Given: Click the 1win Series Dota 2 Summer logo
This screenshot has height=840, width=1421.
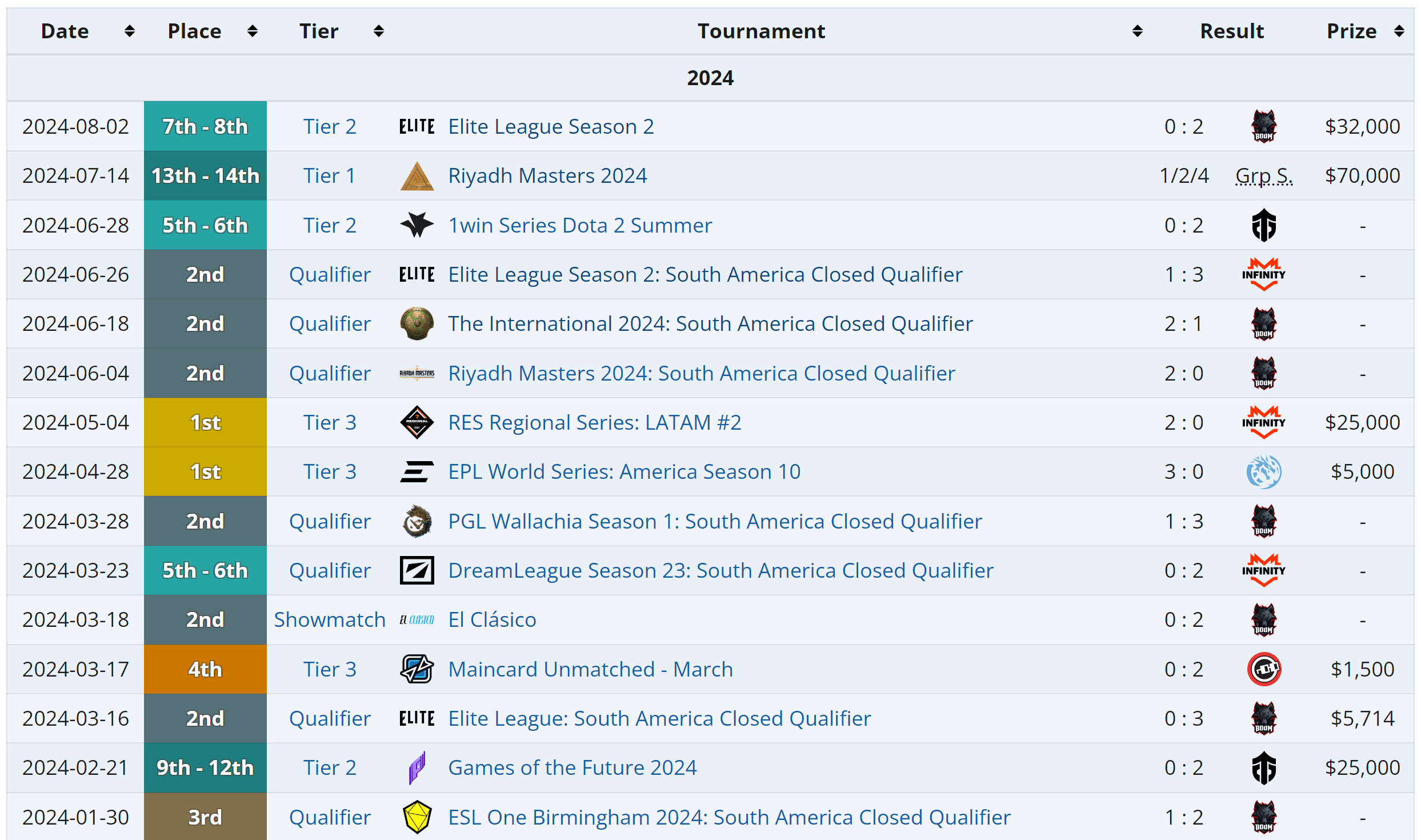Looking at the screenshot, I should [417, 225].
